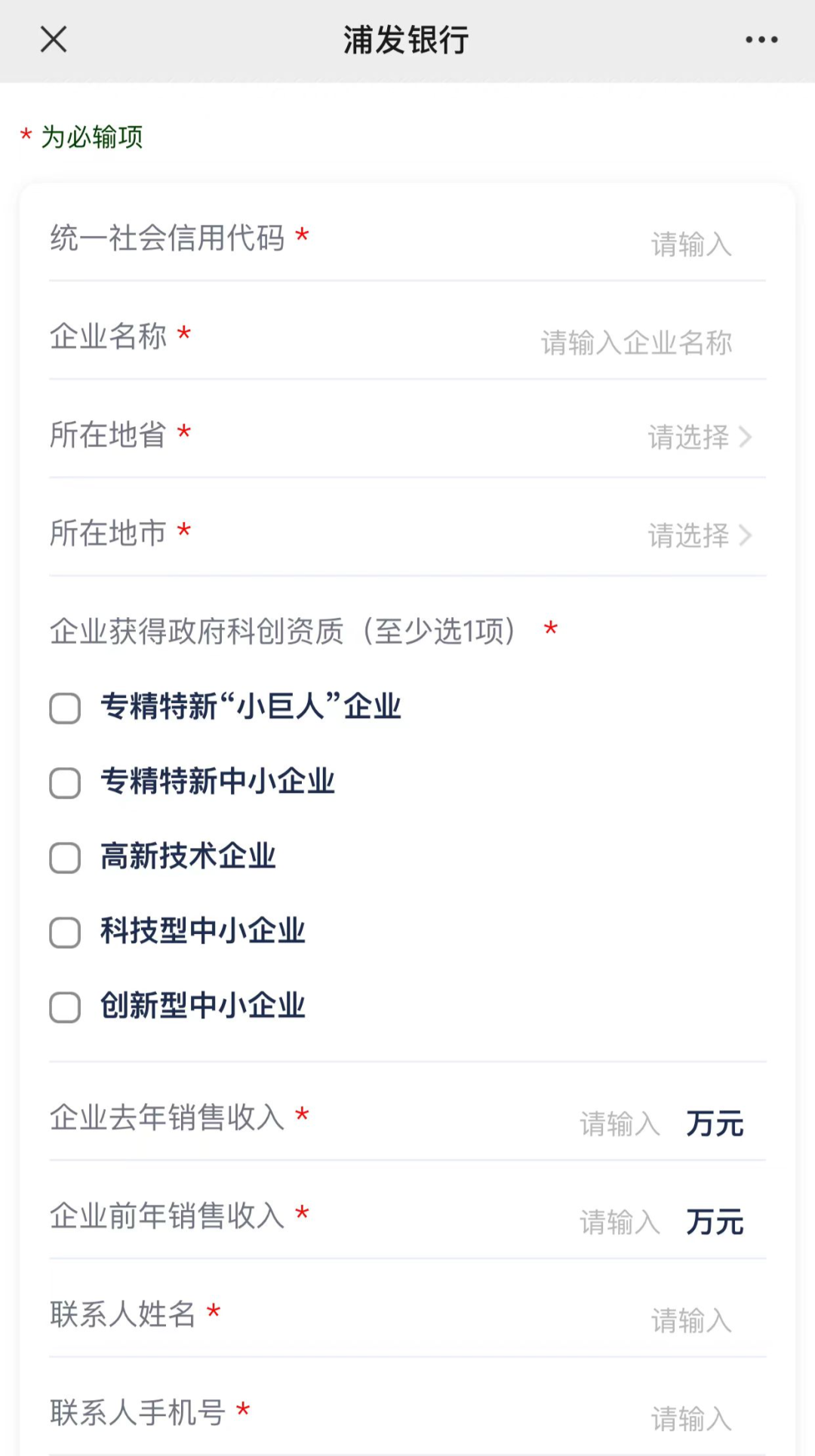815x1456 pixels.
Task: Tick the 专精特新中小企业 checkbox
Action: [x=65, y=783]
